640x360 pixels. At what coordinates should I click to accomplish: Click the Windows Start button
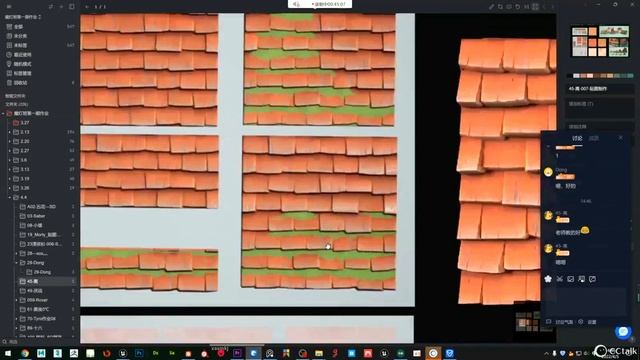click(8, 353)
